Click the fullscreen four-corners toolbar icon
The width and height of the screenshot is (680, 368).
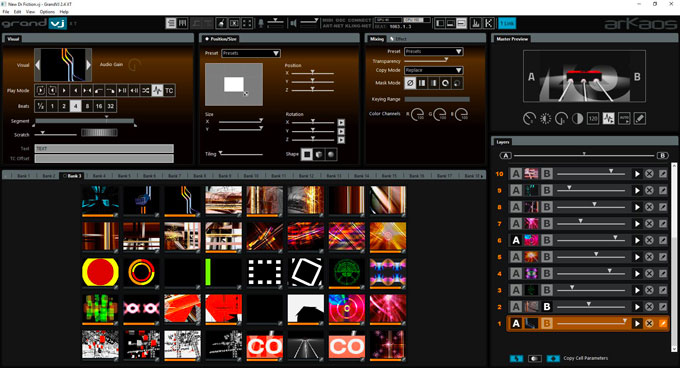click(247, 23)
